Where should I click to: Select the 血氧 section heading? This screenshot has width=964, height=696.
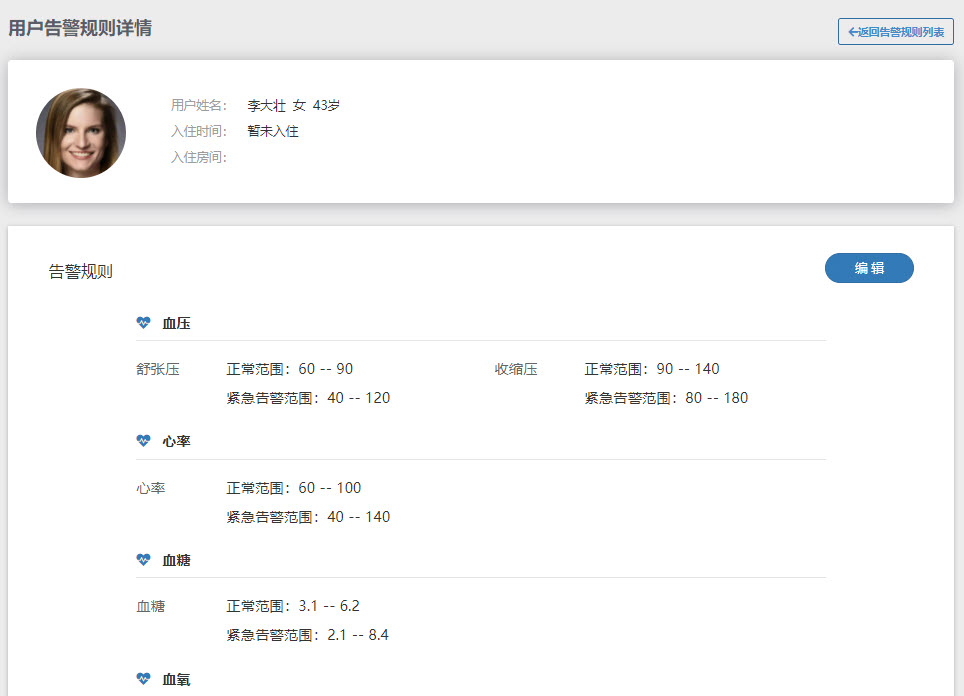176,680
